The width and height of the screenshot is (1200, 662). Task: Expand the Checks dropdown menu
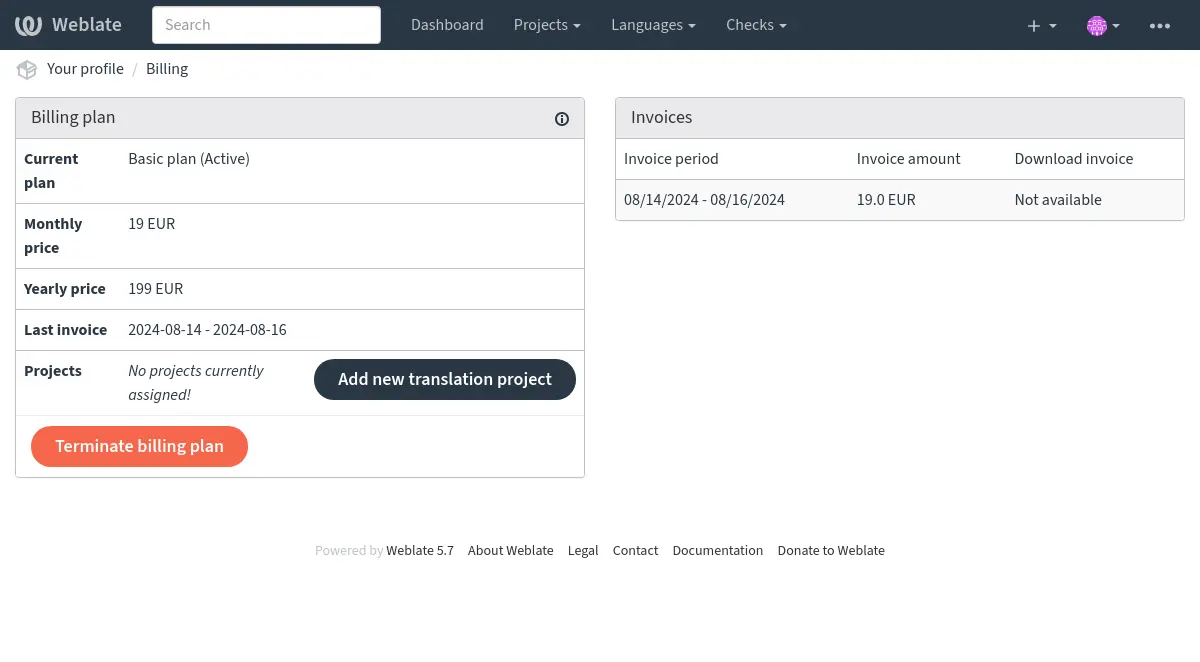pos(756,25)
